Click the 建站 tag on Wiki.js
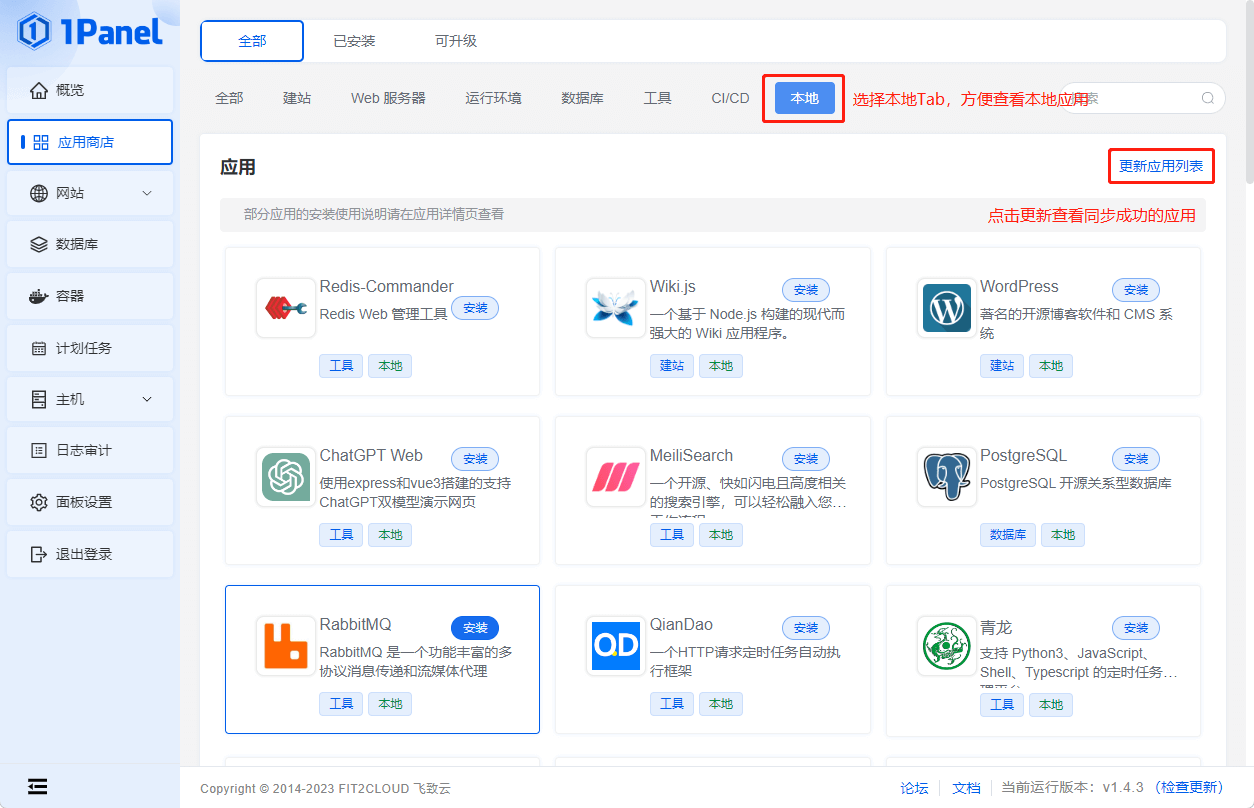This screenshot has height=808, width=1254. pos(672,366)
